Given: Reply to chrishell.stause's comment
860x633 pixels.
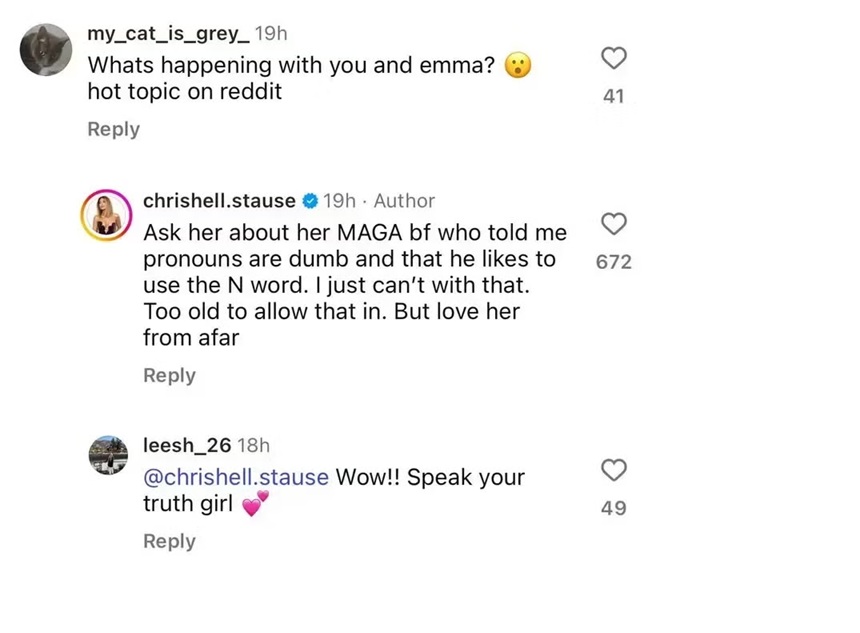Looking at the screenshot, I should click(x=169, y=375).
